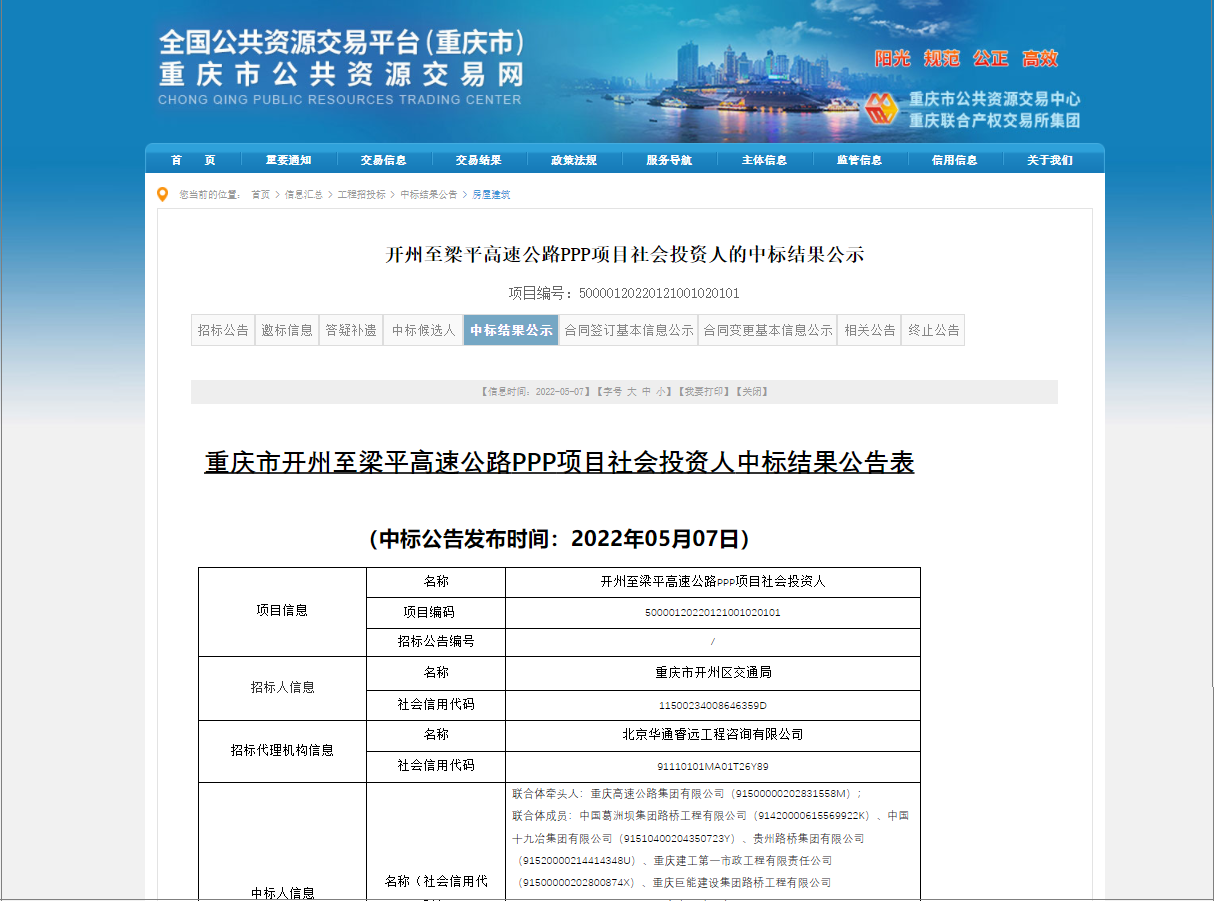Click the 关闭 link in info bar
The width and height of the screenshot is (1214, 901).
tap(752, 392)
